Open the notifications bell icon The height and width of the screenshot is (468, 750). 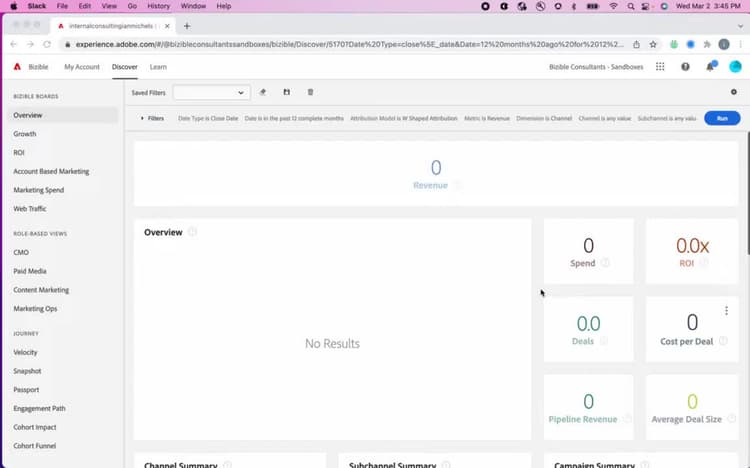click(710, 67)
